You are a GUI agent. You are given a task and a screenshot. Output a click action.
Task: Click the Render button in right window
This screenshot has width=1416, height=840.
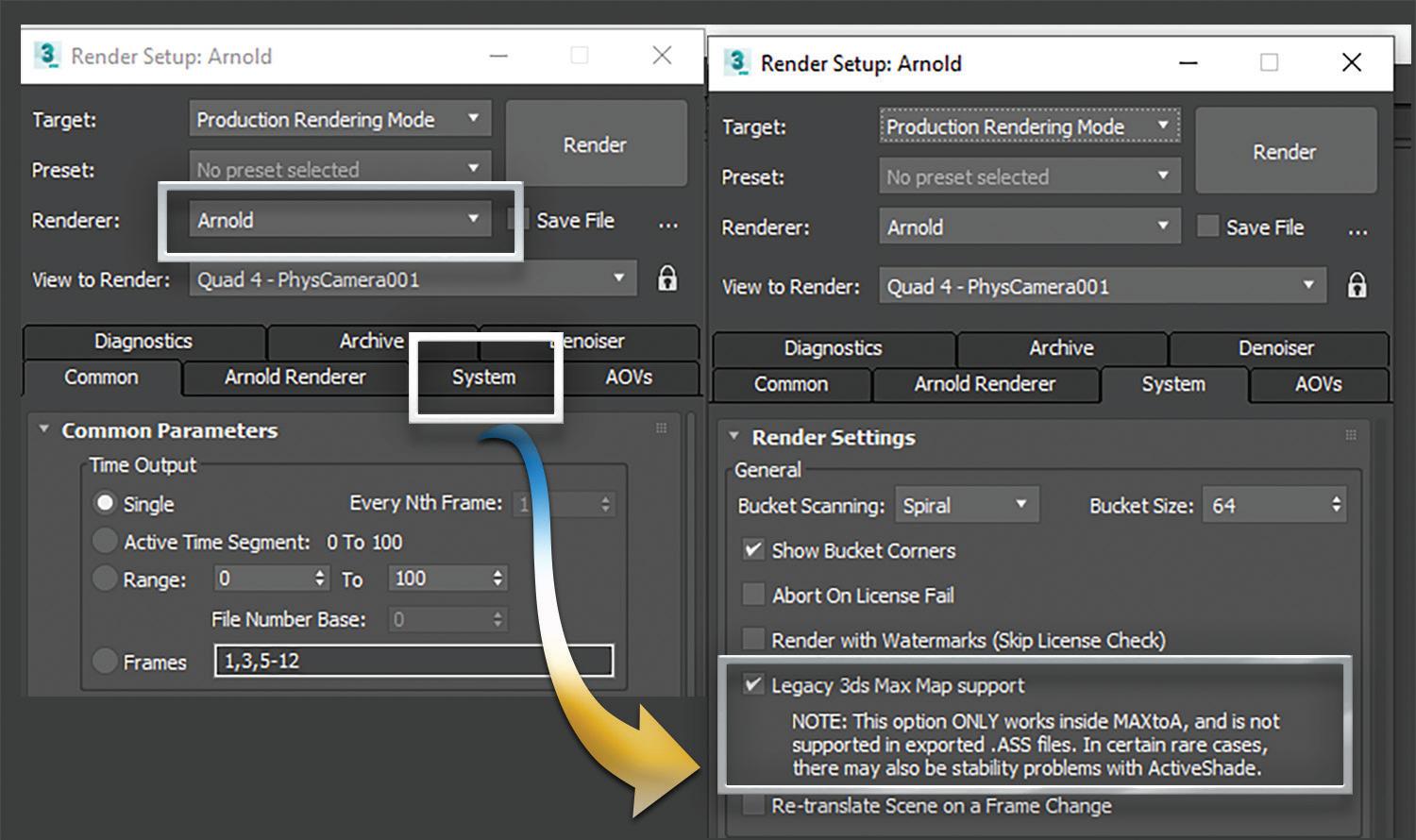pos(1285,151)
